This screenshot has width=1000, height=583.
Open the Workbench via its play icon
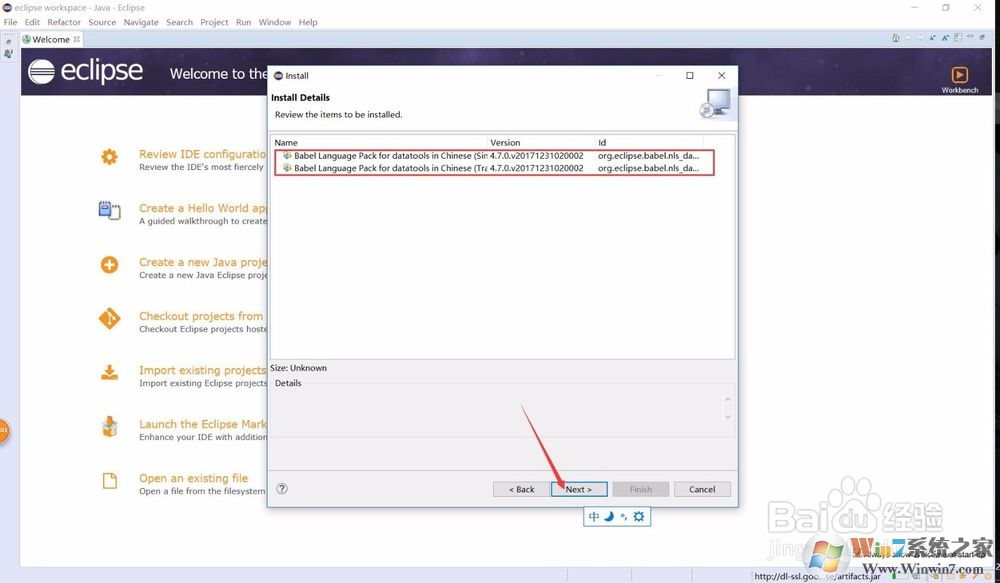(x=959, y=75)
